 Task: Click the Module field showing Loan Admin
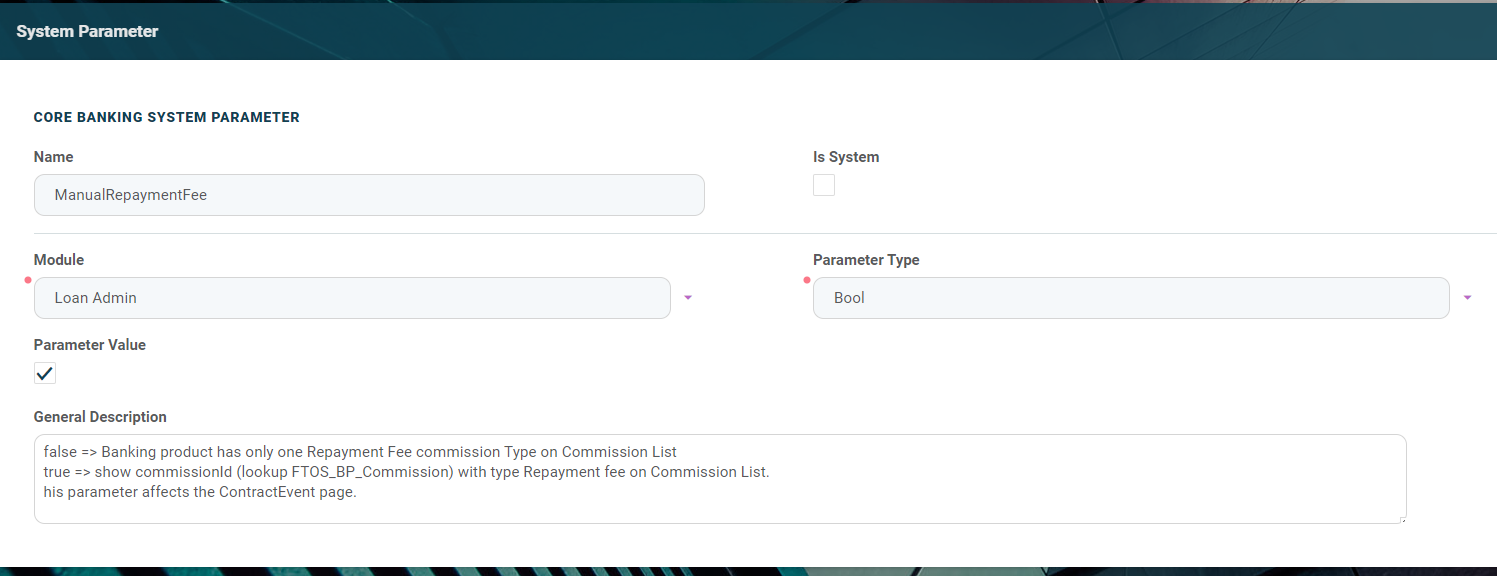point(351,298)
